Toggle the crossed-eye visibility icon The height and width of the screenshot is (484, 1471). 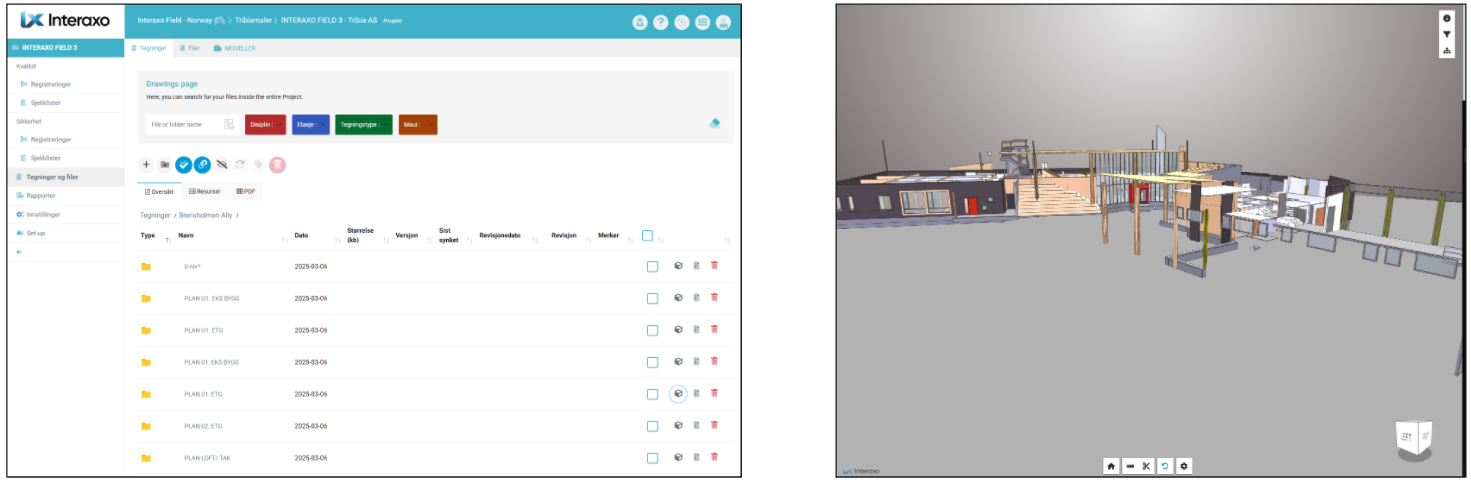tap(221, 164)
